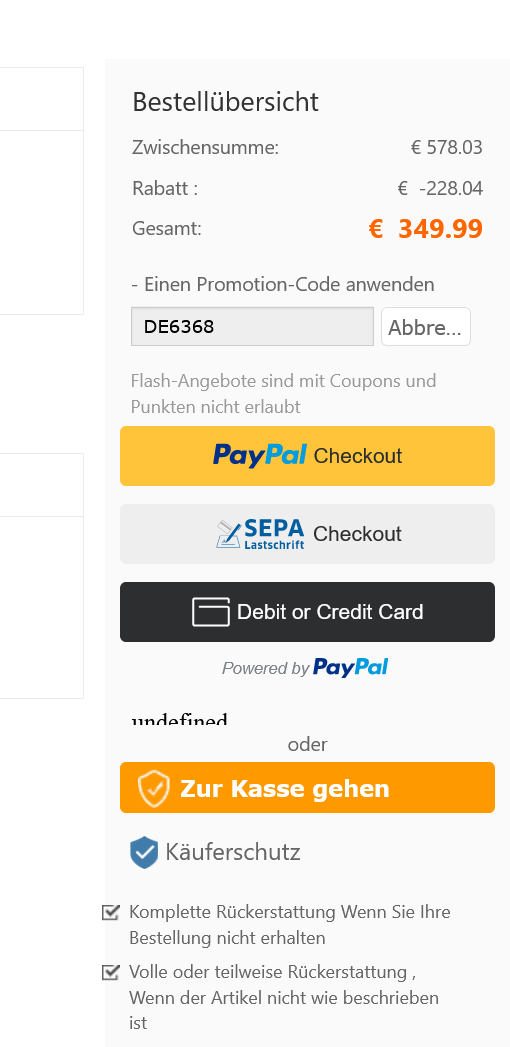Click the Flash-Angebote coupon notice text

click(284, 393)
